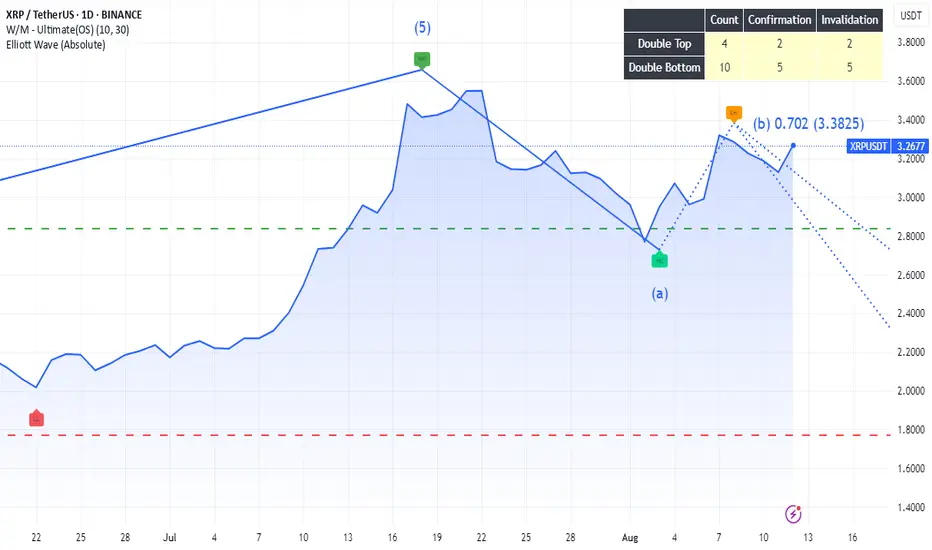Open the Elliott Wave (Absolute) indicator legend

coord(55,45)
